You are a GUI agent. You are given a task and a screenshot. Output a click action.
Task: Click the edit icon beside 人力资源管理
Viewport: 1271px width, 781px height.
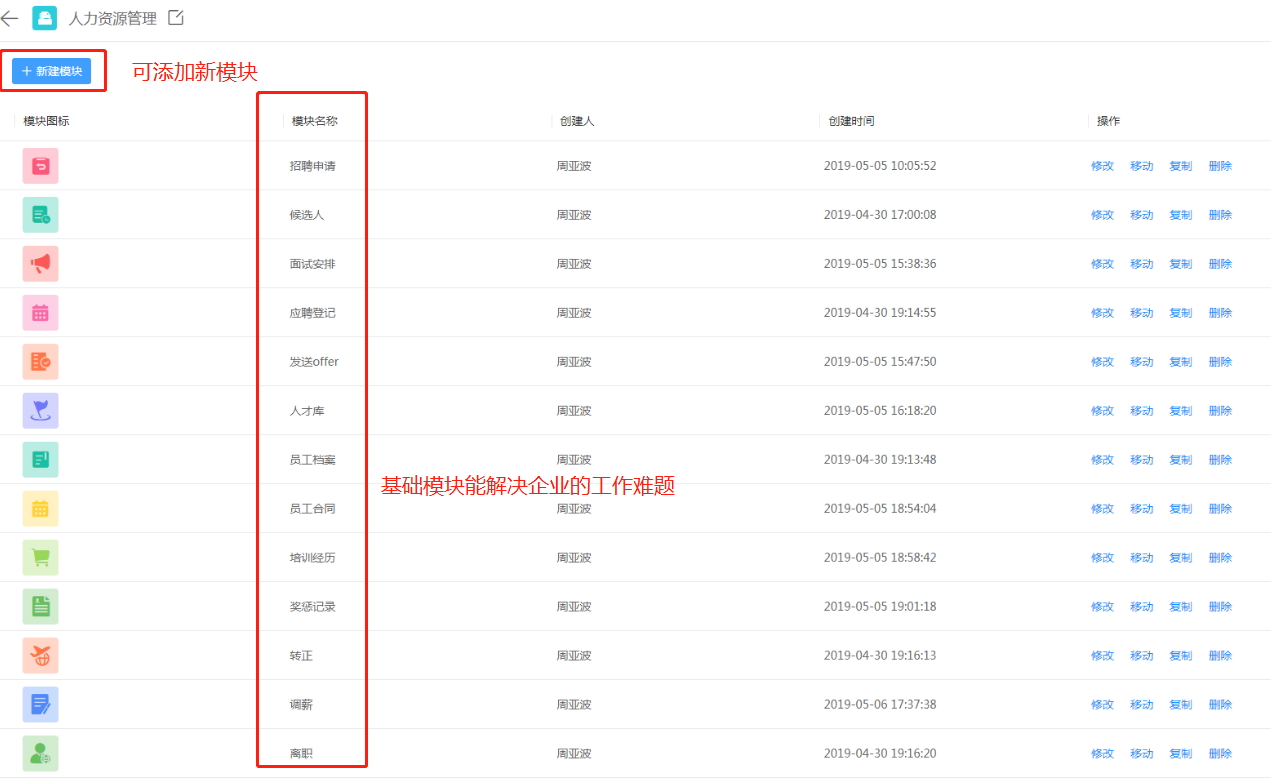tap(176, 18)
